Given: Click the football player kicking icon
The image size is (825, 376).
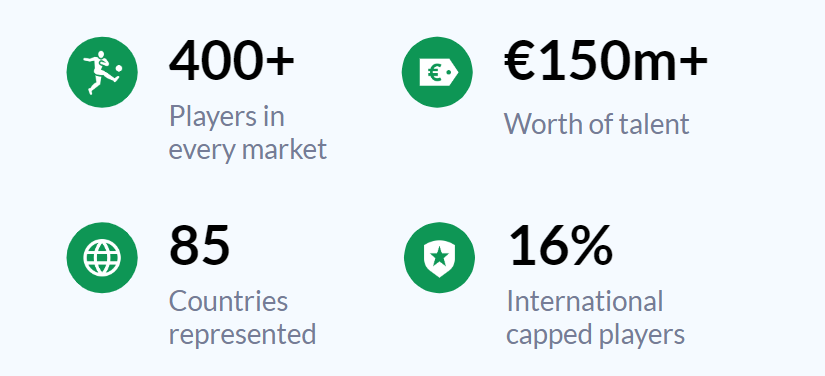Looking at the screenshot, I should pos(102,72).
